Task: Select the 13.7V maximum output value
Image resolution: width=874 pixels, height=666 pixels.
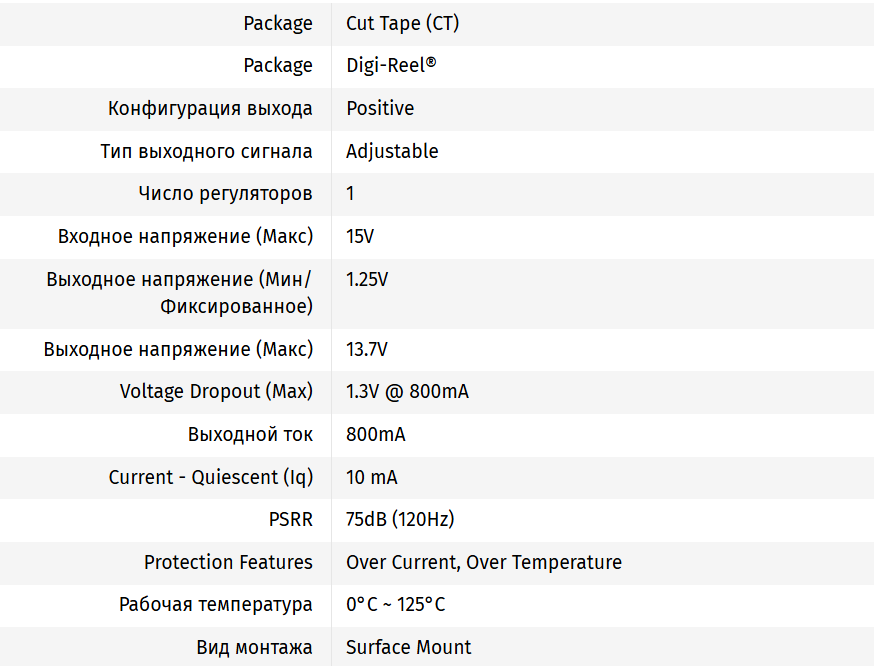Action: point(367,349)
